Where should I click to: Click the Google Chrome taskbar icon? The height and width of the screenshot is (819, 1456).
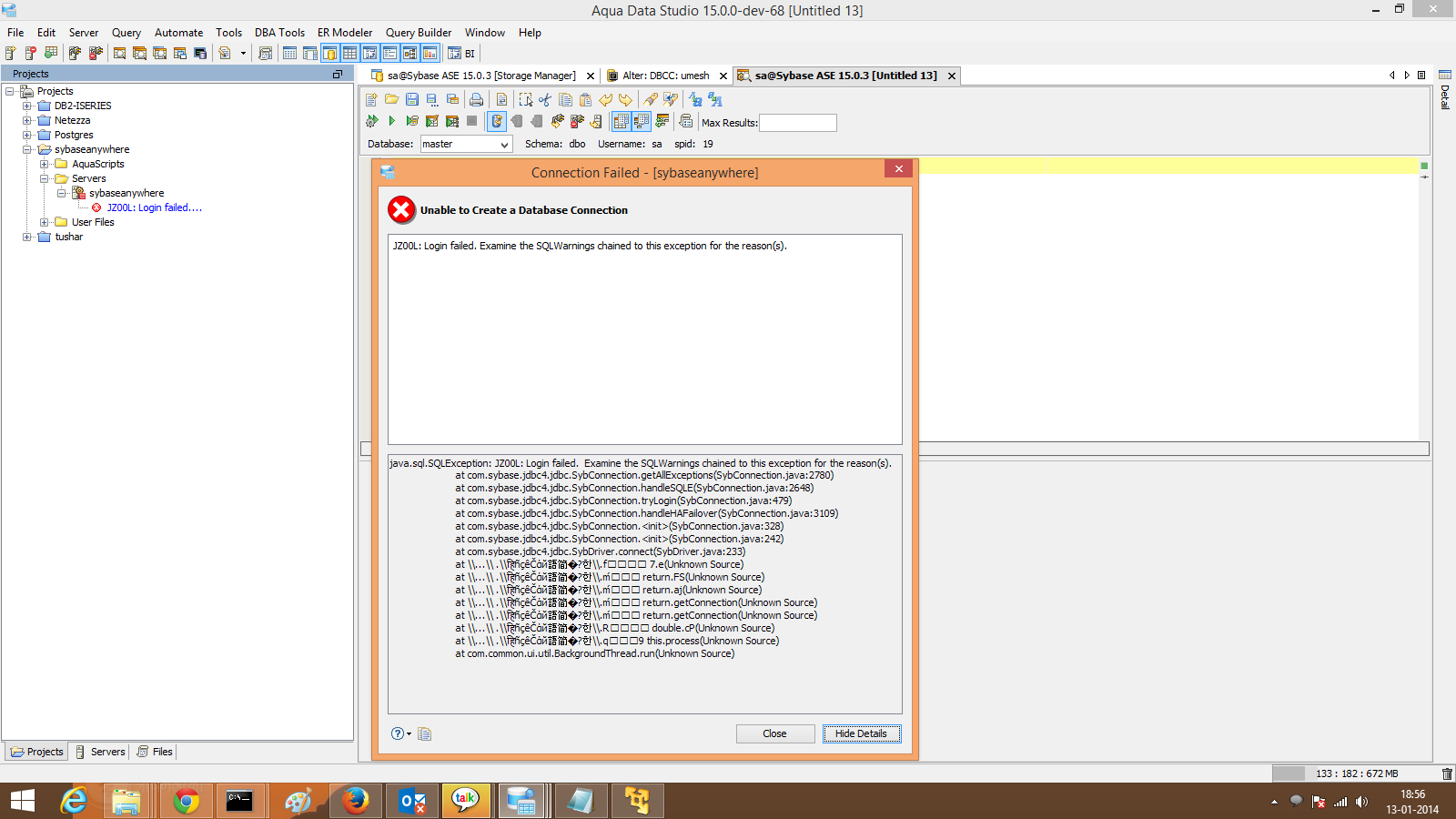click(x=187, y=801)
